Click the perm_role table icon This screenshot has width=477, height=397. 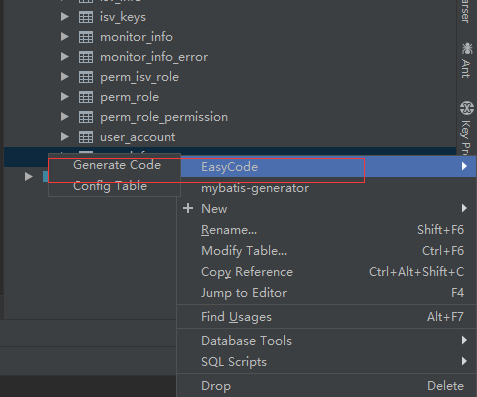click(x=86, y=97)
